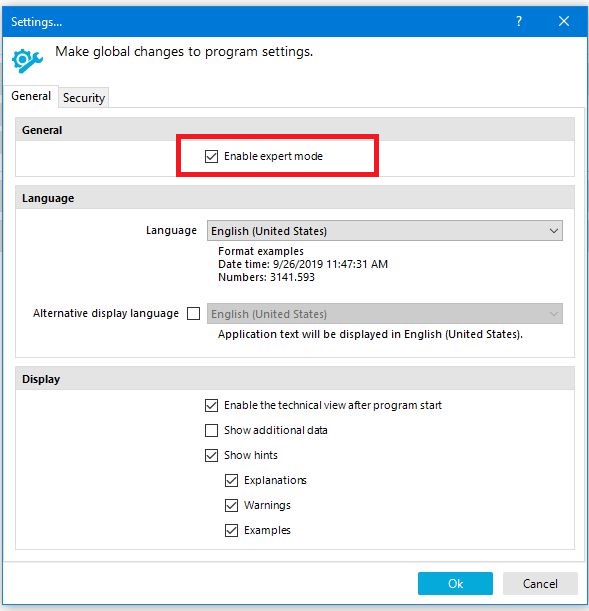Viewport: 589px width, 611px height.
Task: Open the Security tab
Action: (x=84, y=97)
